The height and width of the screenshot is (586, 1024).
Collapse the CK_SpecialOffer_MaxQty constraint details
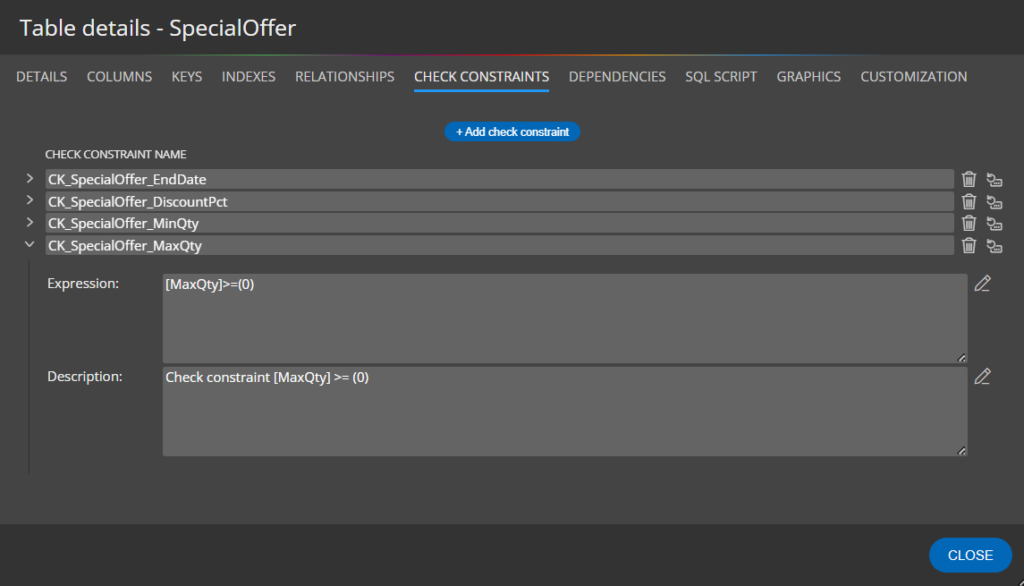click(x=29, y=245)
